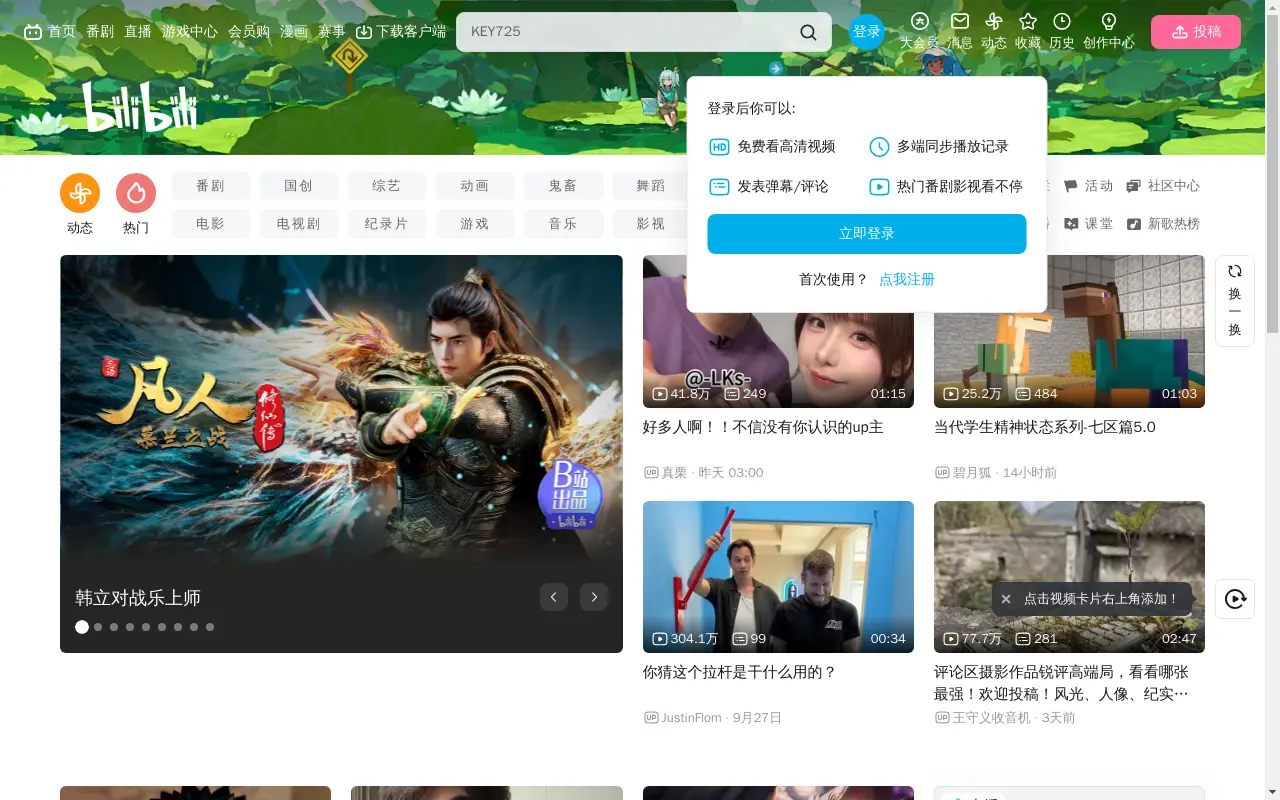The image size is (1280, 800).
Task: Open the header 动态 fan icon
Action: click(994, 31)
